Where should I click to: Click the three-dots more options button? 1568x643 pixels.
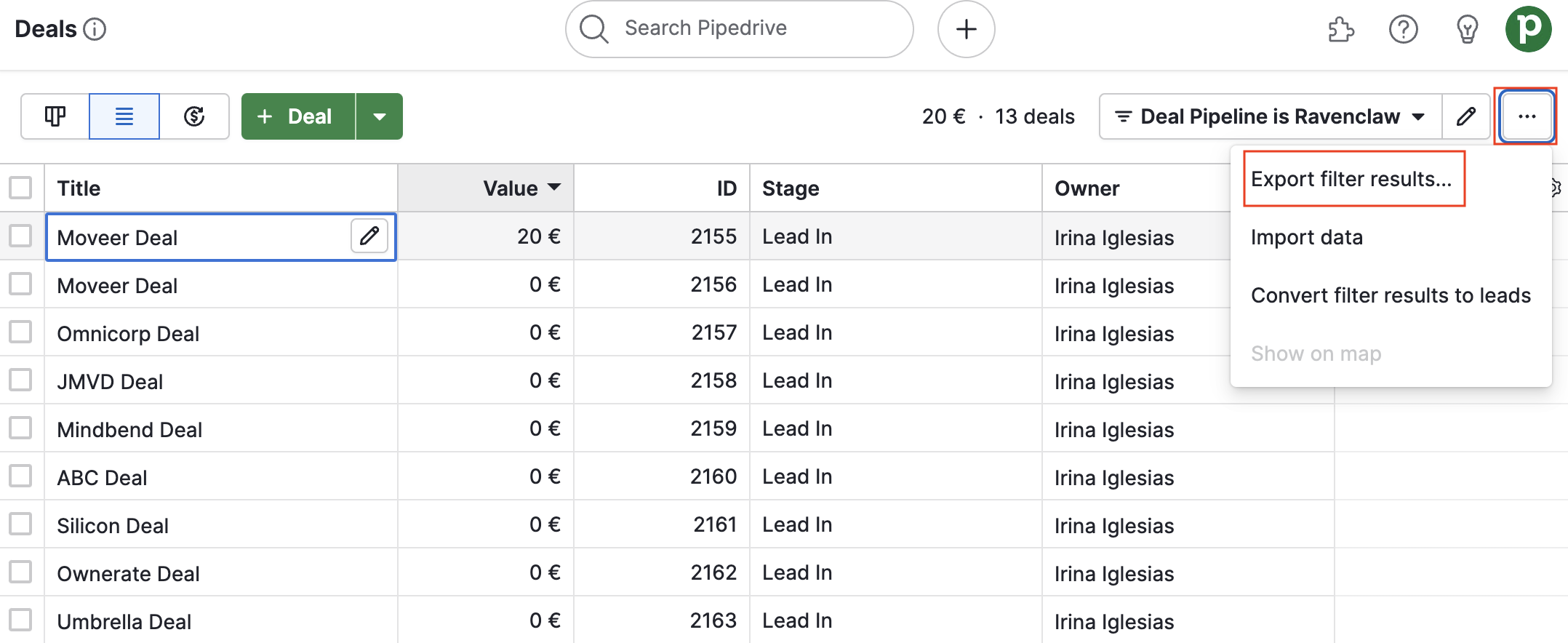(x=1527, y=116)
